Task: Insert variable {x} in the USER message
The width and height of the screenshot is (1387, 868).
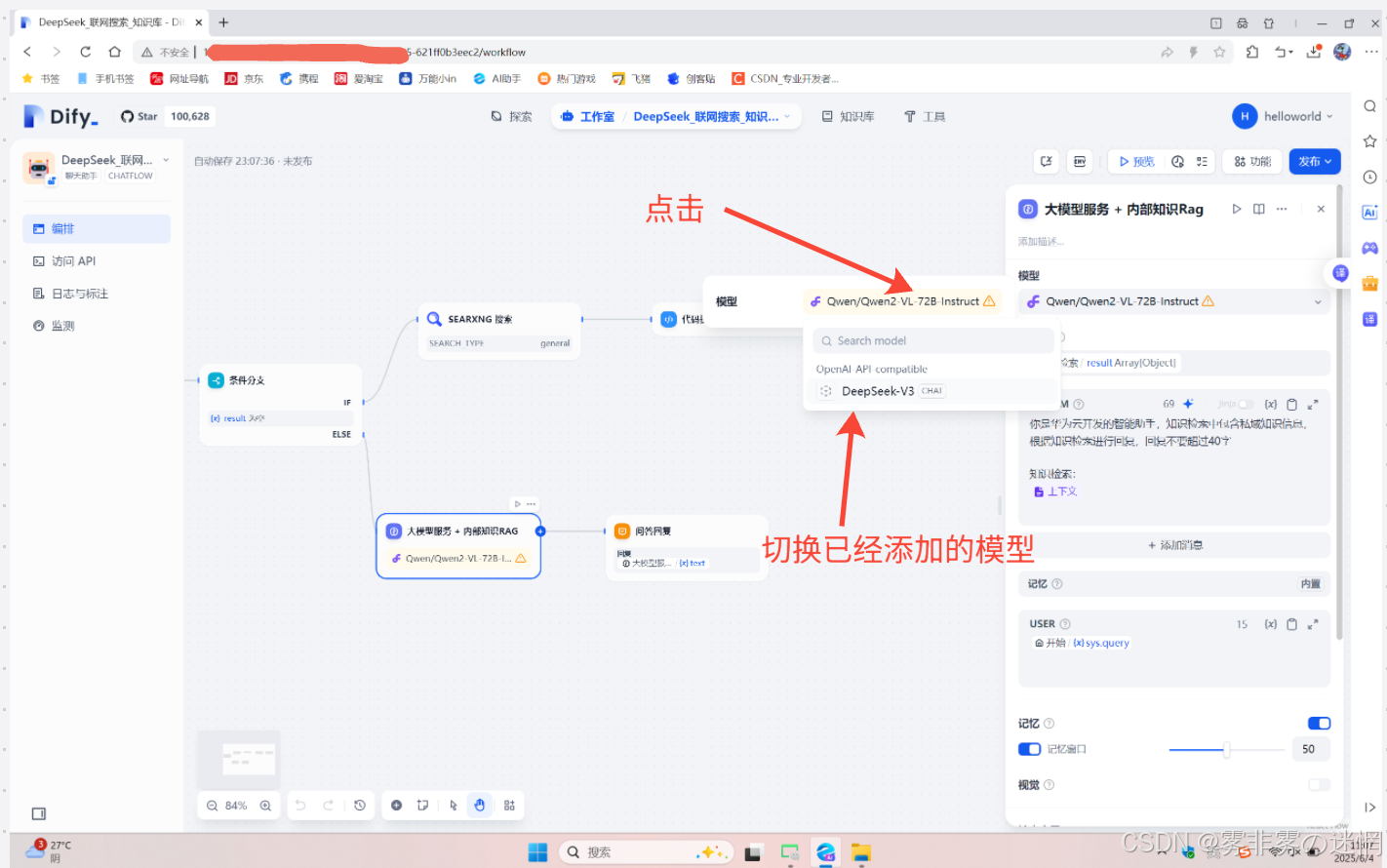Action: (x=1271, y=624)
